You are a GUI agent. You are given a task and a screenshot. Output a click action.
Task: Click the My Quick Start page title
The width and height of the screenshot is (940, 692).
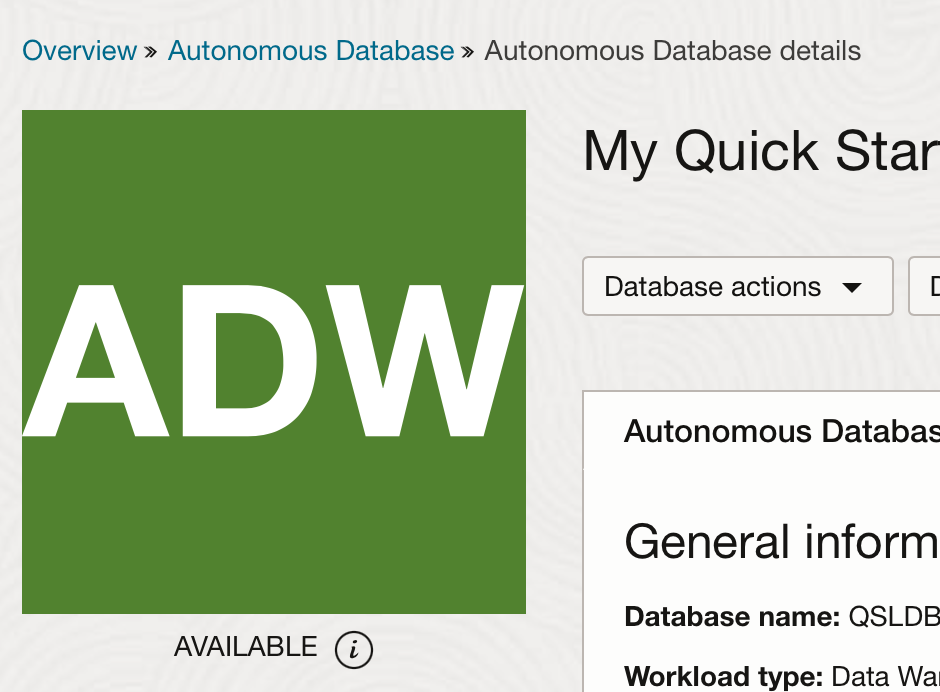coord(760,152)
